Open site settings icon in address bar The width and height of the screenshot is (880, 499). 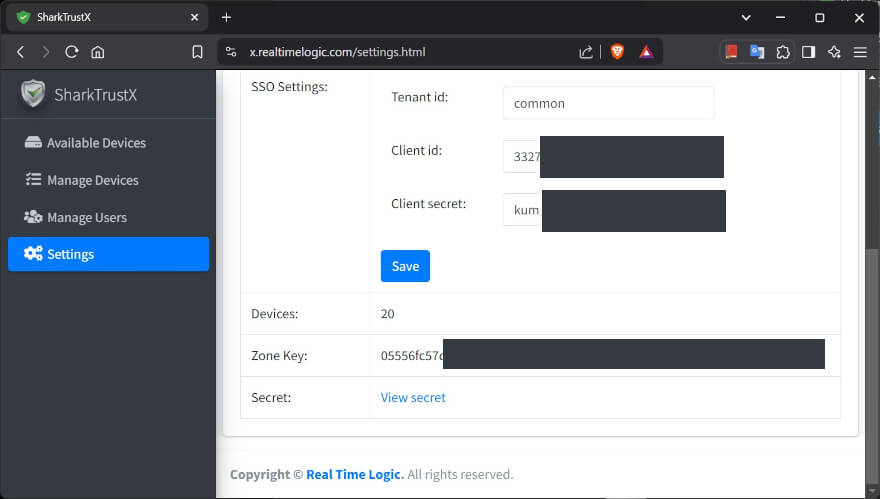coord(231,52)
